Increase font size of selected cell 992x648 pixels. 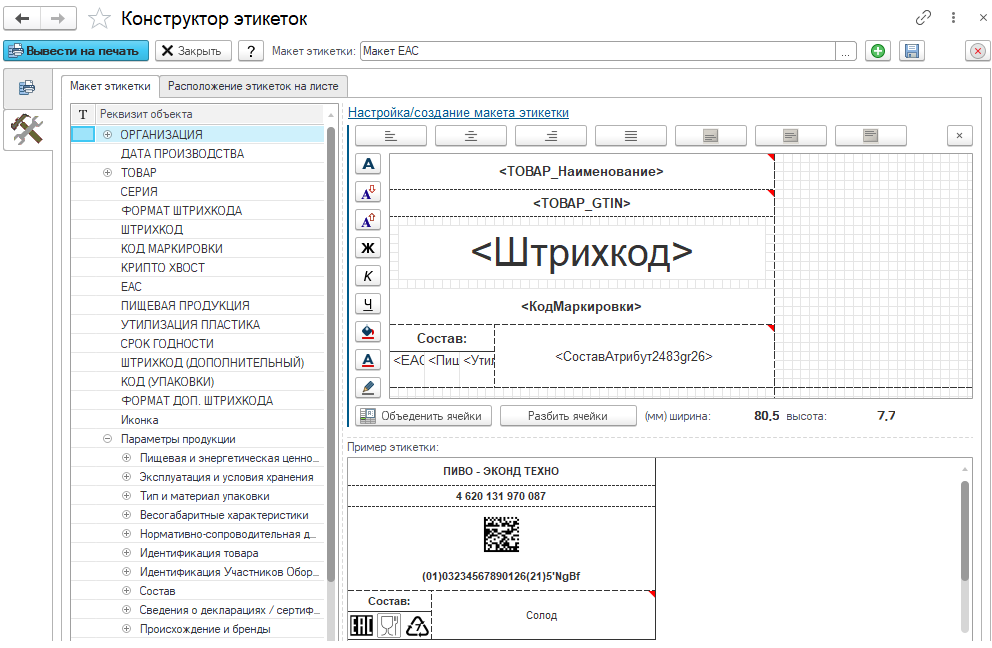click(369, 219)
